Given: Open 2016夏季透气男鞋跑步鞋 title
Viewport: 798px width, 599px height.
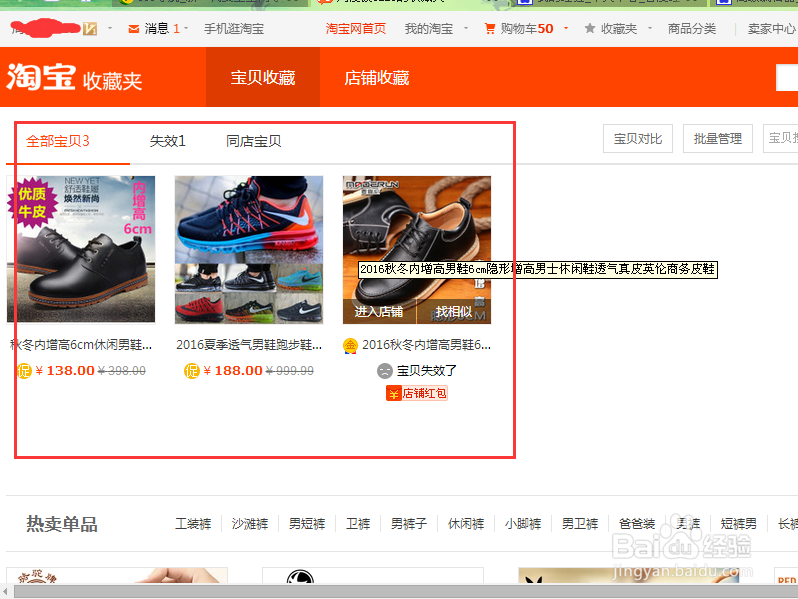Looking at the screenshot, I should point(249,345).
